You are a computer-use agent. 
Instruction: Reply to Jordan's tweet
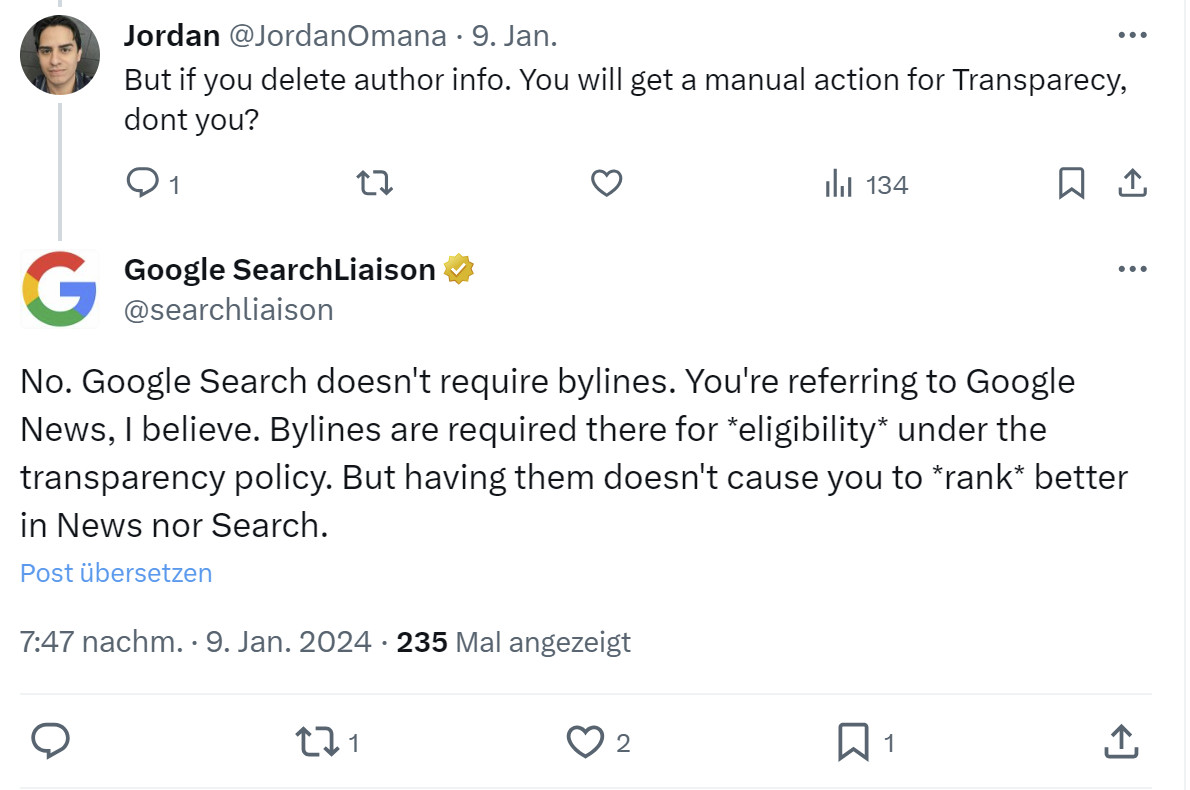(x=143, y=184)
